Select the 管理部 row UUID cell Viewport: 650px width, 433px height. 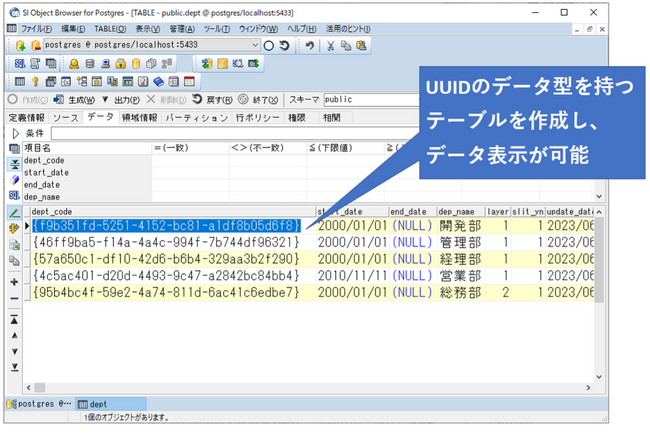[x=166, y=242]
